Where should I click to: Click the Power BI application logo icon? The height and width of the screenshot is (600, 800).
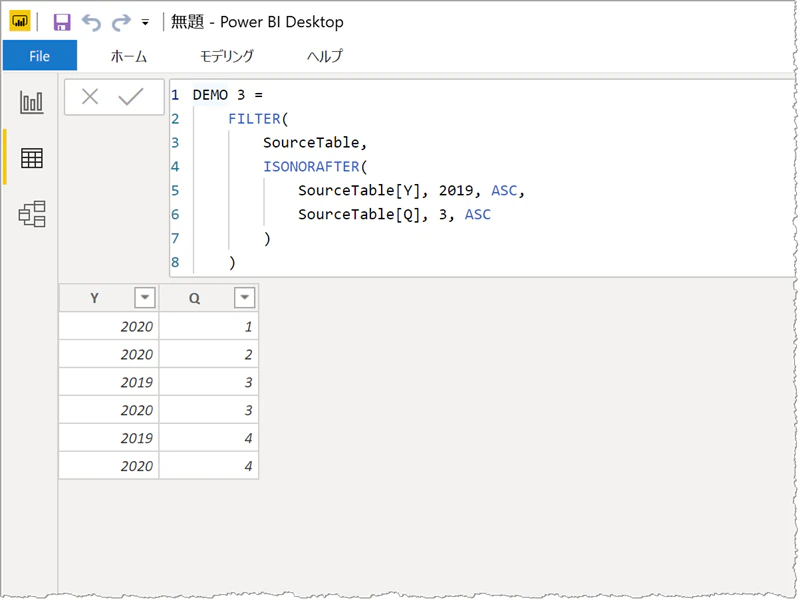coord(19,21)
